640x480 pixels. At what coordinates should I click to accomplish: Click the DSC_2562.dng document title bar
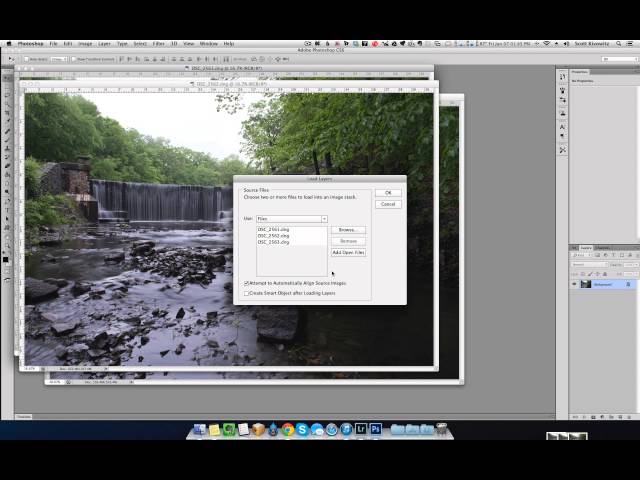click(x=229, y=84)
